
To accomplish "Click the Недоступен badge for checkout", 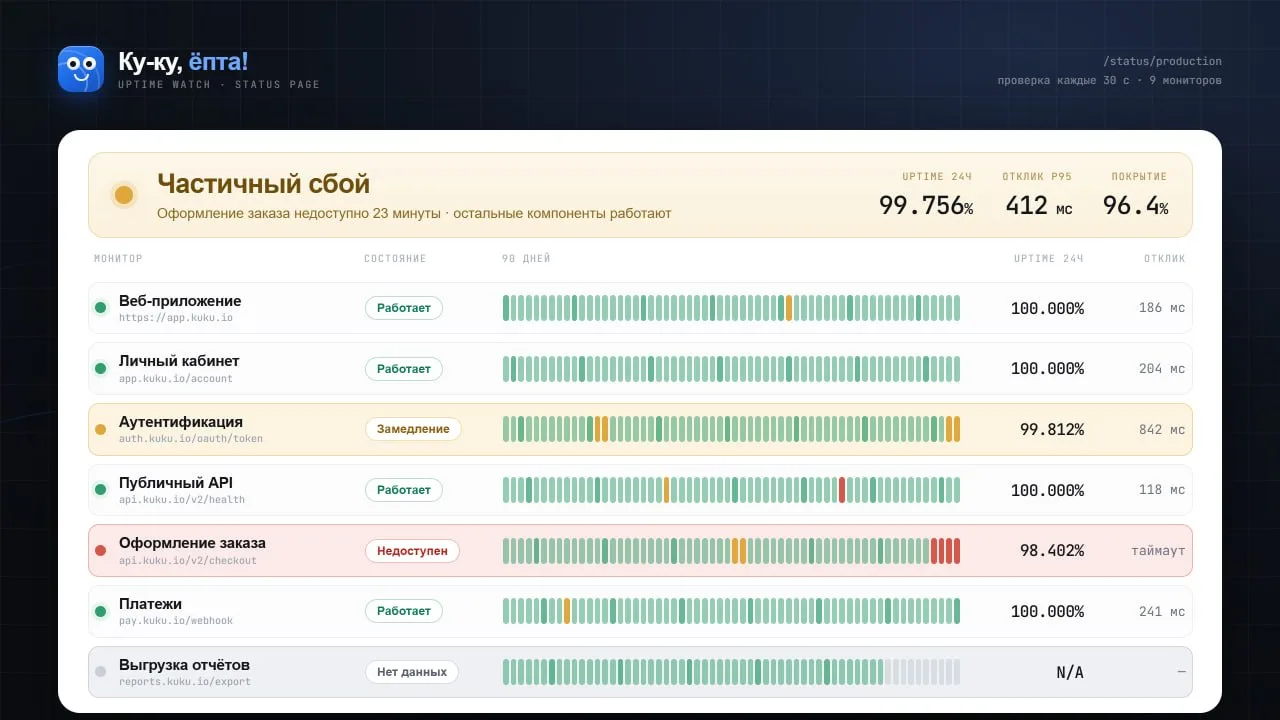I will (412, 551).
